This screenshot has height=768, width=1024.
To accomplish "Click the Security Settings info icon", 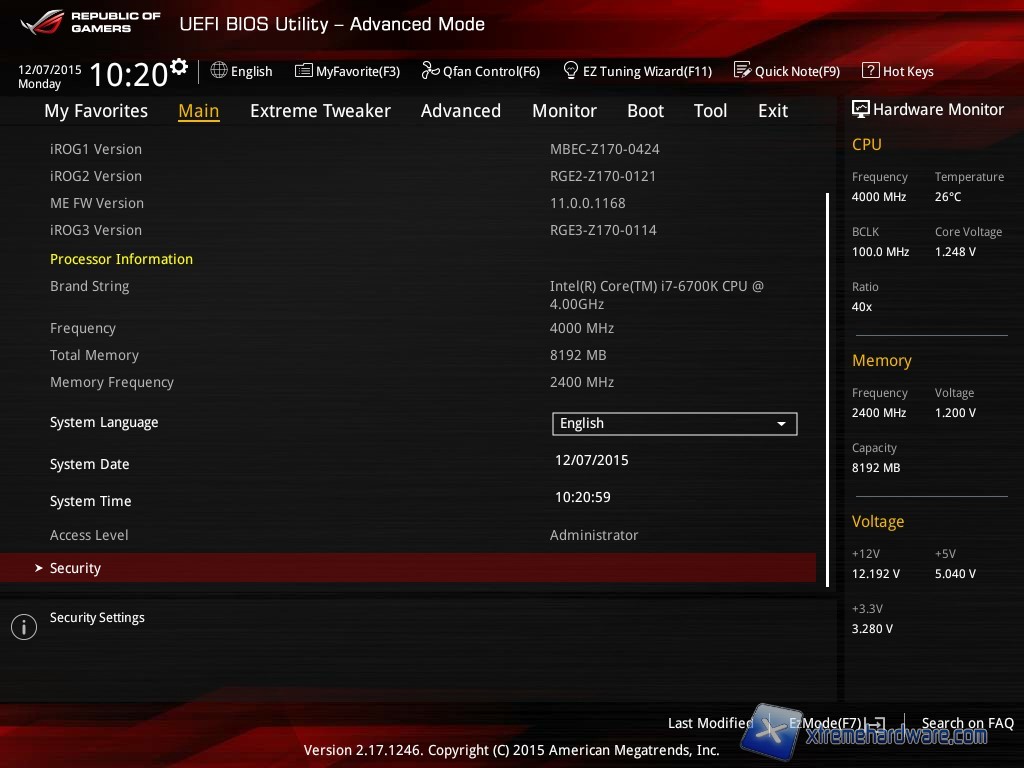I will (x=23, y=627).
